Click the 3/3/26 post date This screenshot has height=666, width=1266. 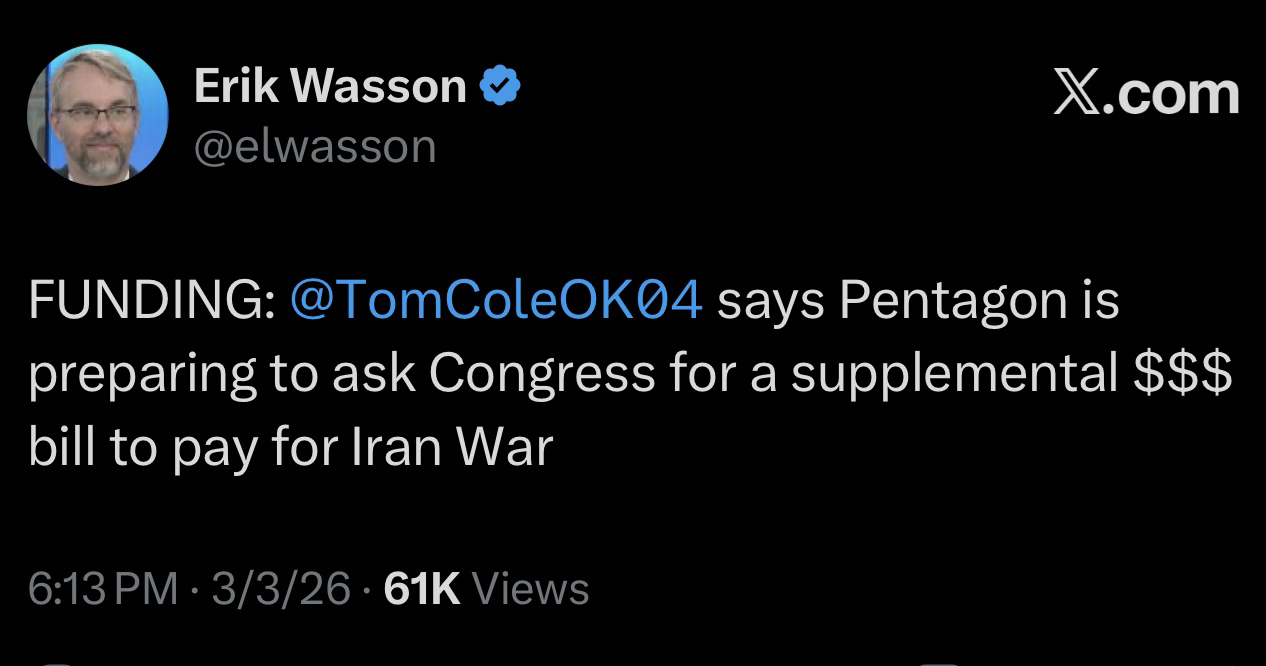coord(280,589)
